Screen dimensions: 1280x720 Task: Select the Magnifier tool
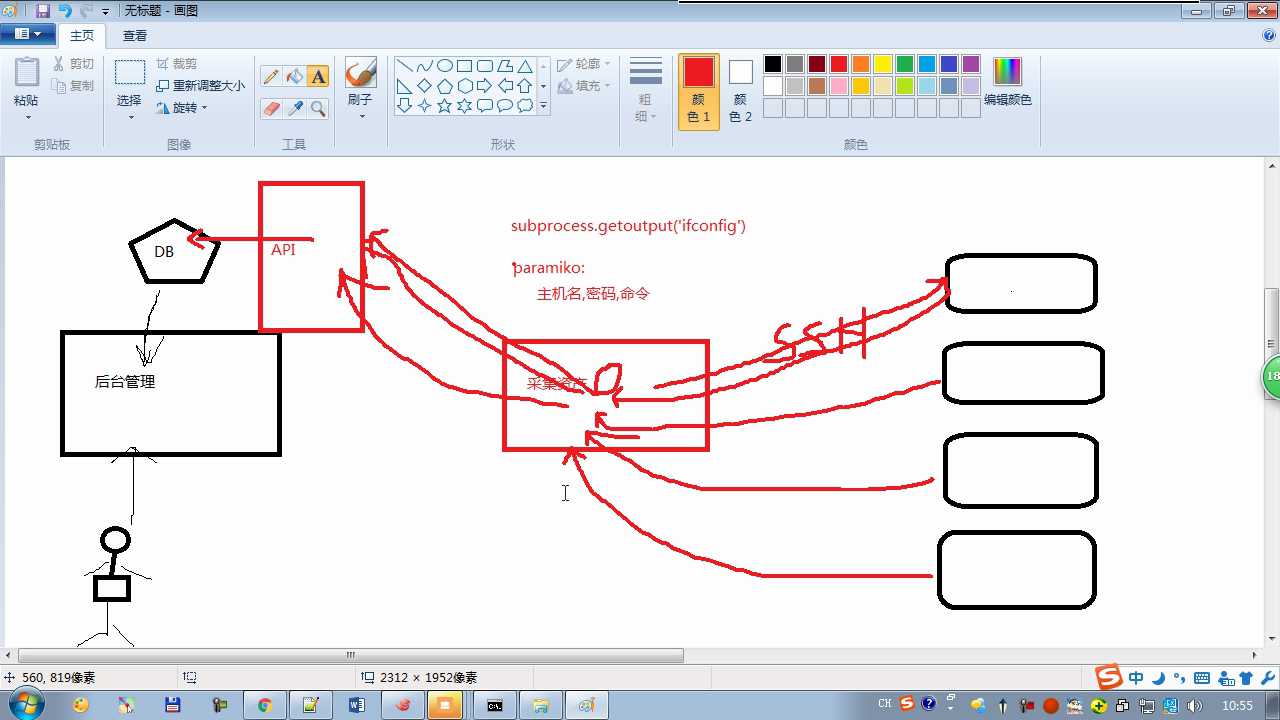318,108
